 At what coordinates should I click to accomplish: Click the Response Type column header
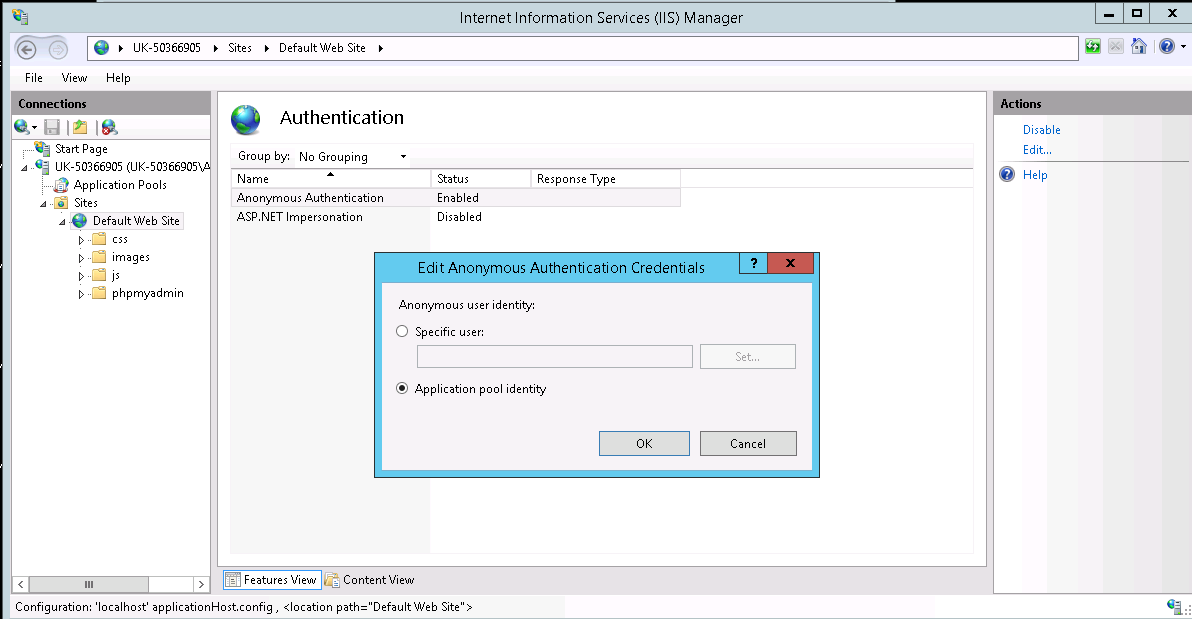click(x=605, y=179)
